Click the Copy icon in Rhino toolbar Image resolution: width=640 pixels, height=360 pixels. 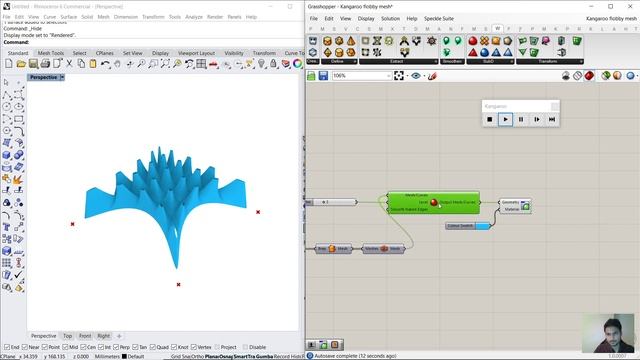pos(81,64)
